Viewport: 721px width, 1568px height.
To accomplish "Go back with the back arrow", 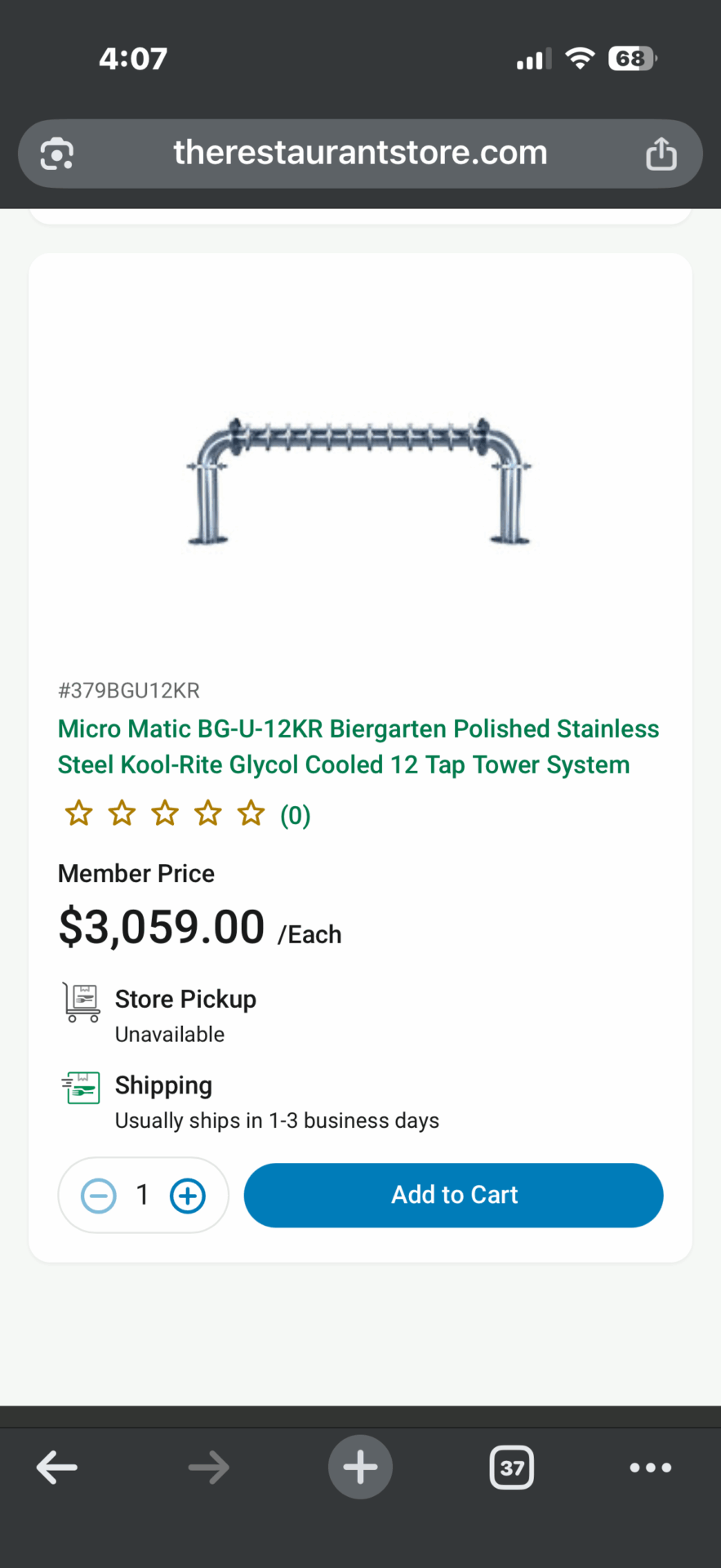I will coord(57,1468).
